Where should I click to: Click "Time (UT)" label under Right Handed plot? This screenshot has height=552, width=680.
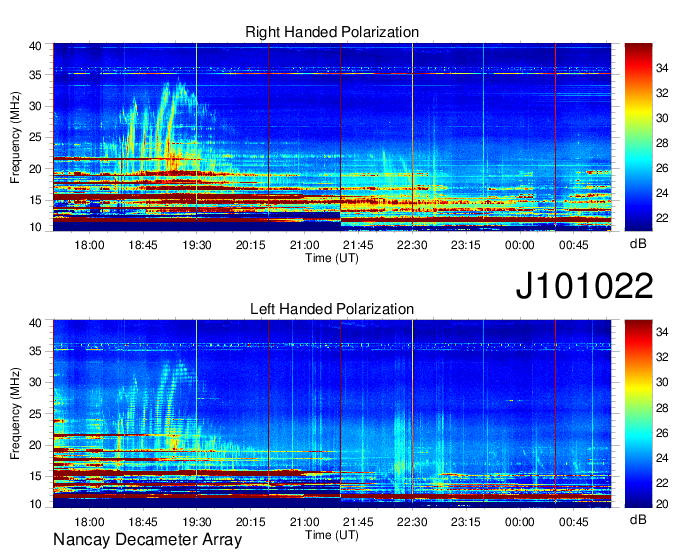point(332,258)
